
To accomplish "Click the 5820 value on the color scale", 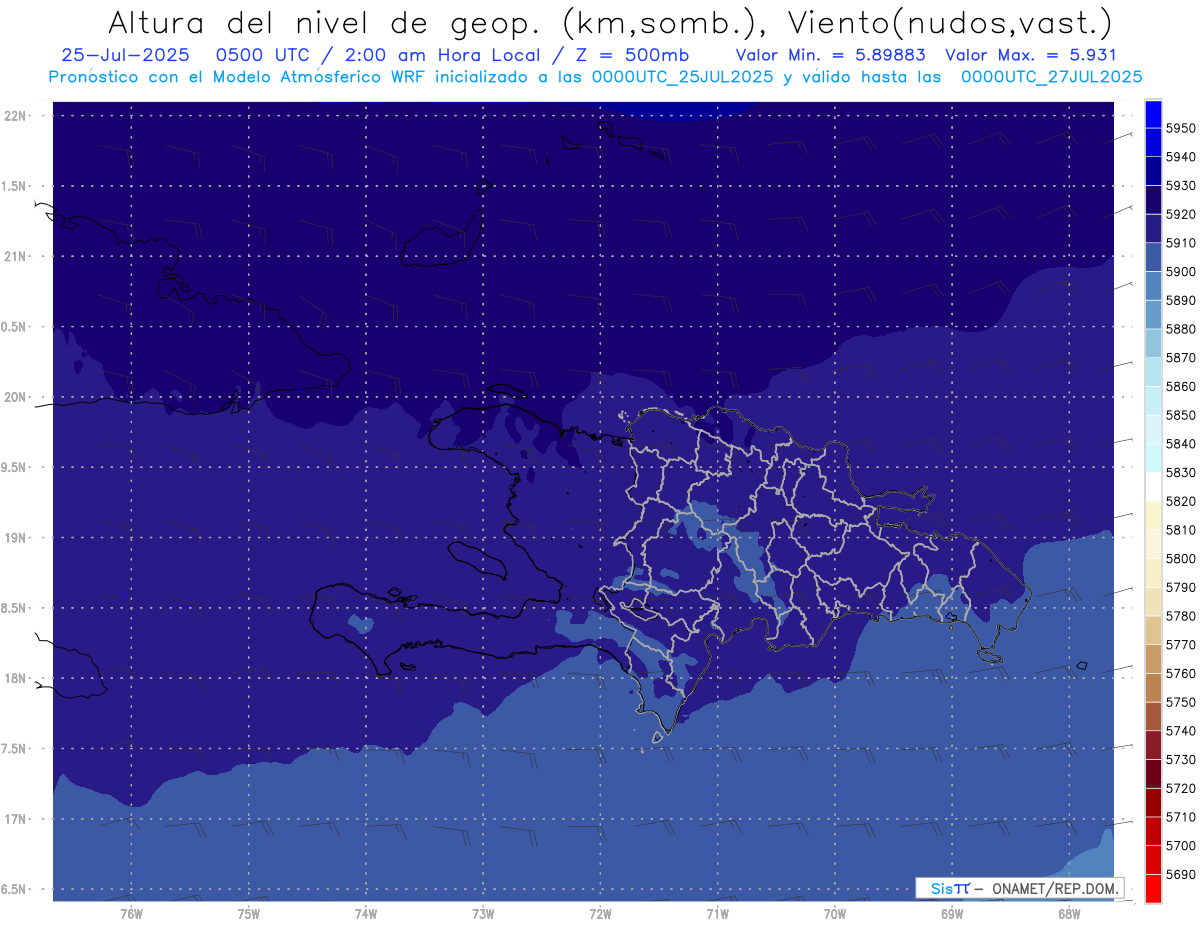I will coord(1181,501).
